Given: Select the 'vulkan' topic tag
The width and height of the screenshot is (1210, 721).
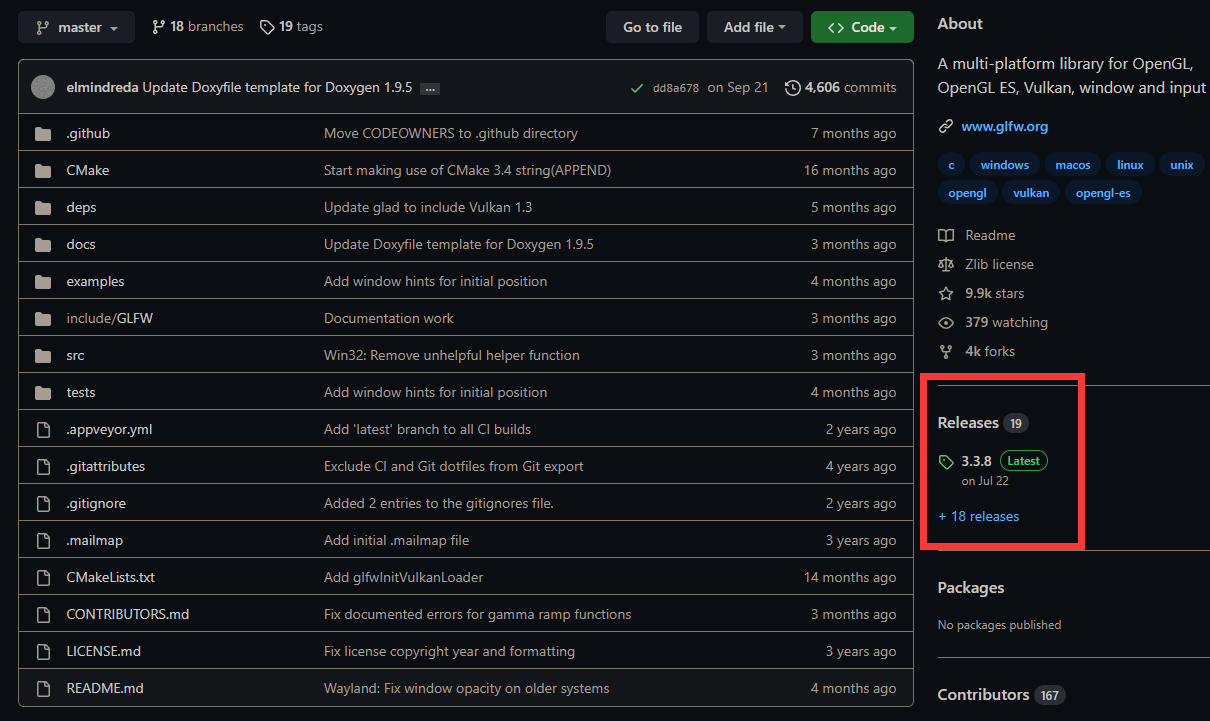Looking at the screenshot, I should 1031,193.
